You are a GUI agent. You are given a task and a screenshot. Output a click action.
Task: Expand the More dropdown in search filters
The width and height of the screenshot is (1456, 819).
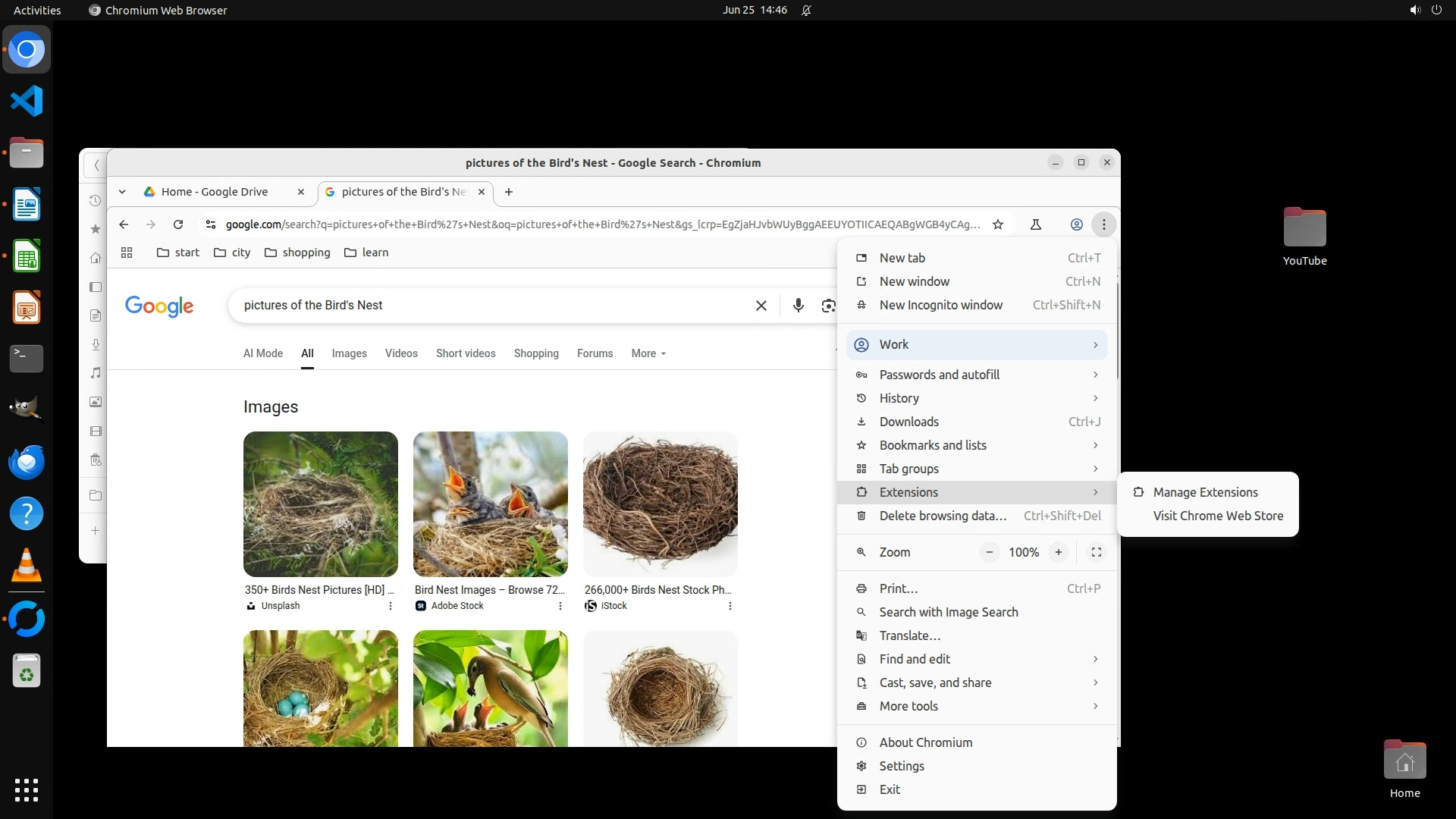[x=648, y=353]
